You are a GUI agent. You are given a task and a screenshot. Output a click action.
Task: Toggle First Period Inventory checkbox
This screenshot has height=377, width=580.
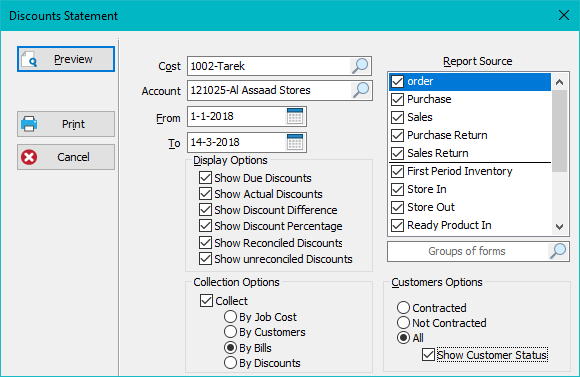point(398,171)
